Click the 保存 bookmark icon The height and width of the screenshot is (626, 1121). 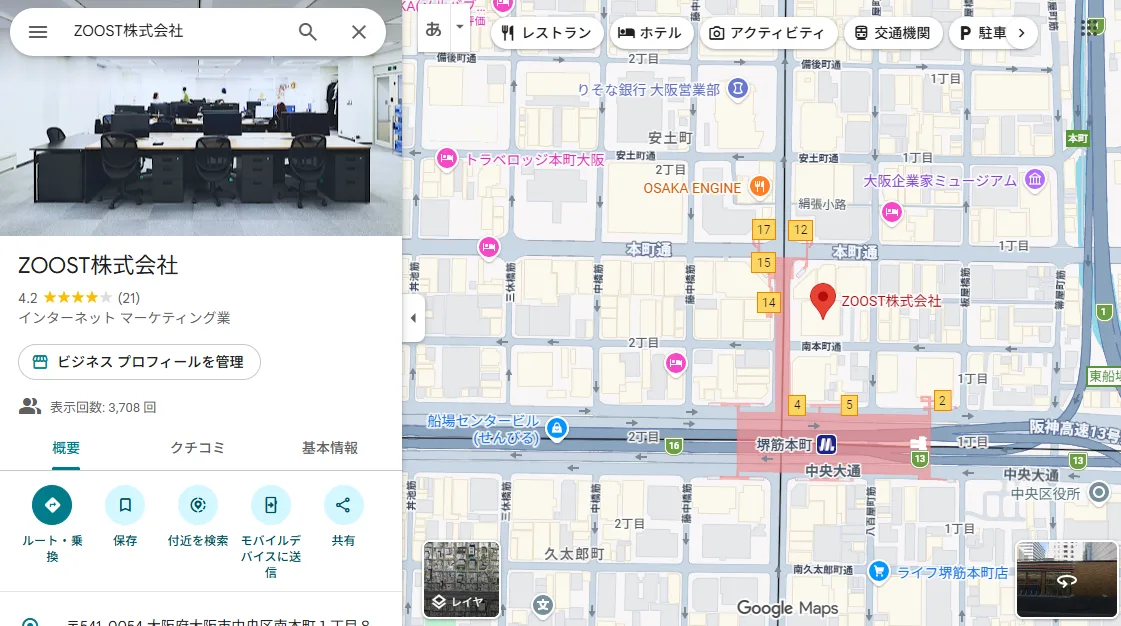125,505
